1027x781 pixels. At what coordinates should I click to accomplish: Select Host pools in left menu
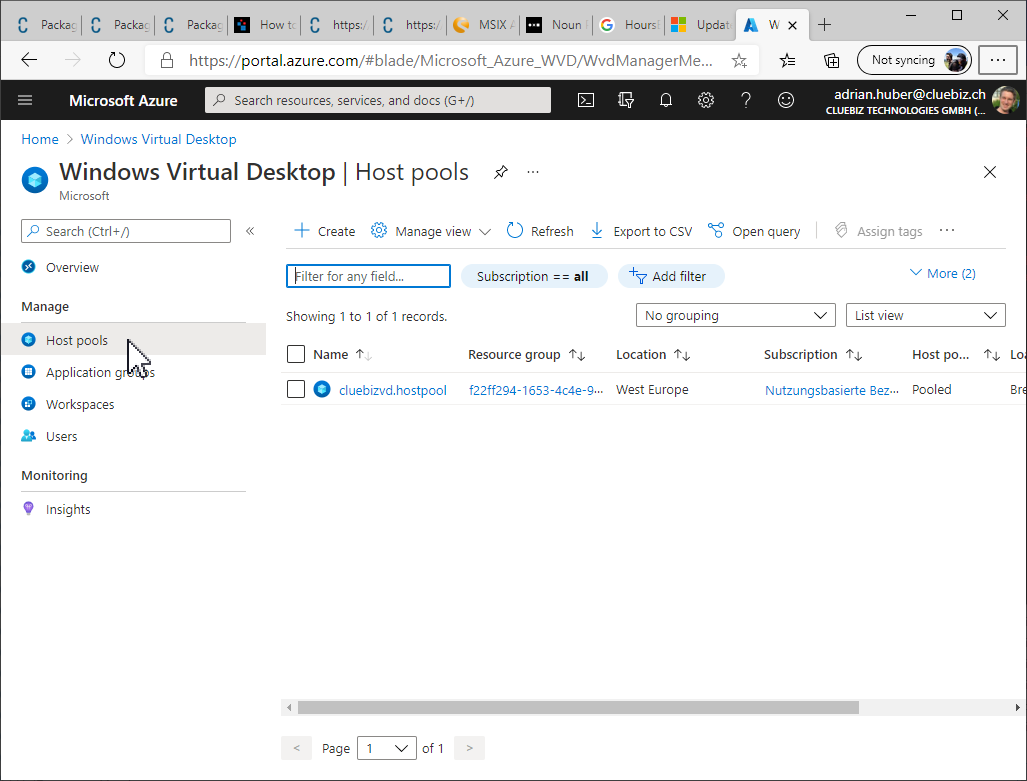tap(134, 339)
